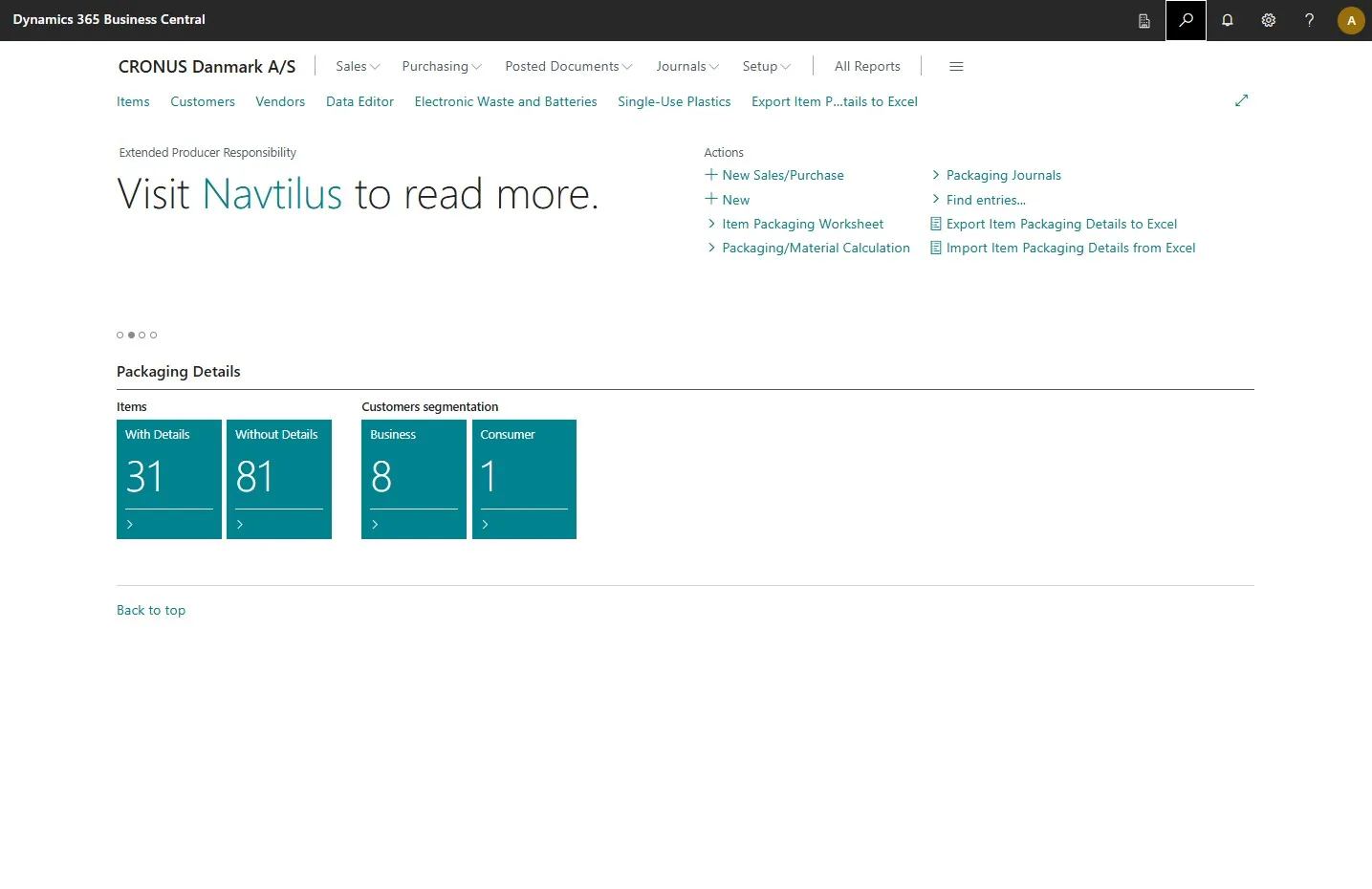The height and width of the screenshot is (889, 1372).
Task: Open the Without Details items tile
Action: 279,479
